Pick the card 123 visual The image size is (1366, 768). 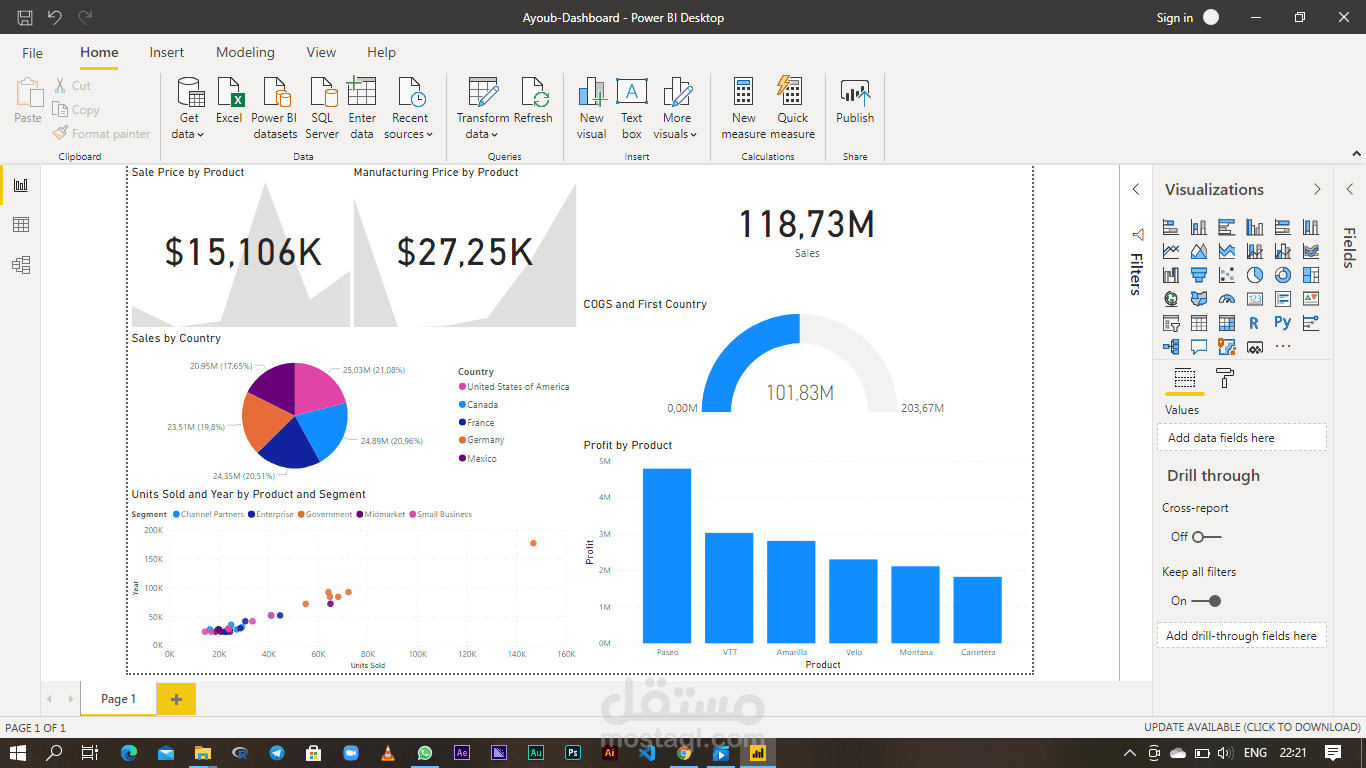coord(1255,299)
